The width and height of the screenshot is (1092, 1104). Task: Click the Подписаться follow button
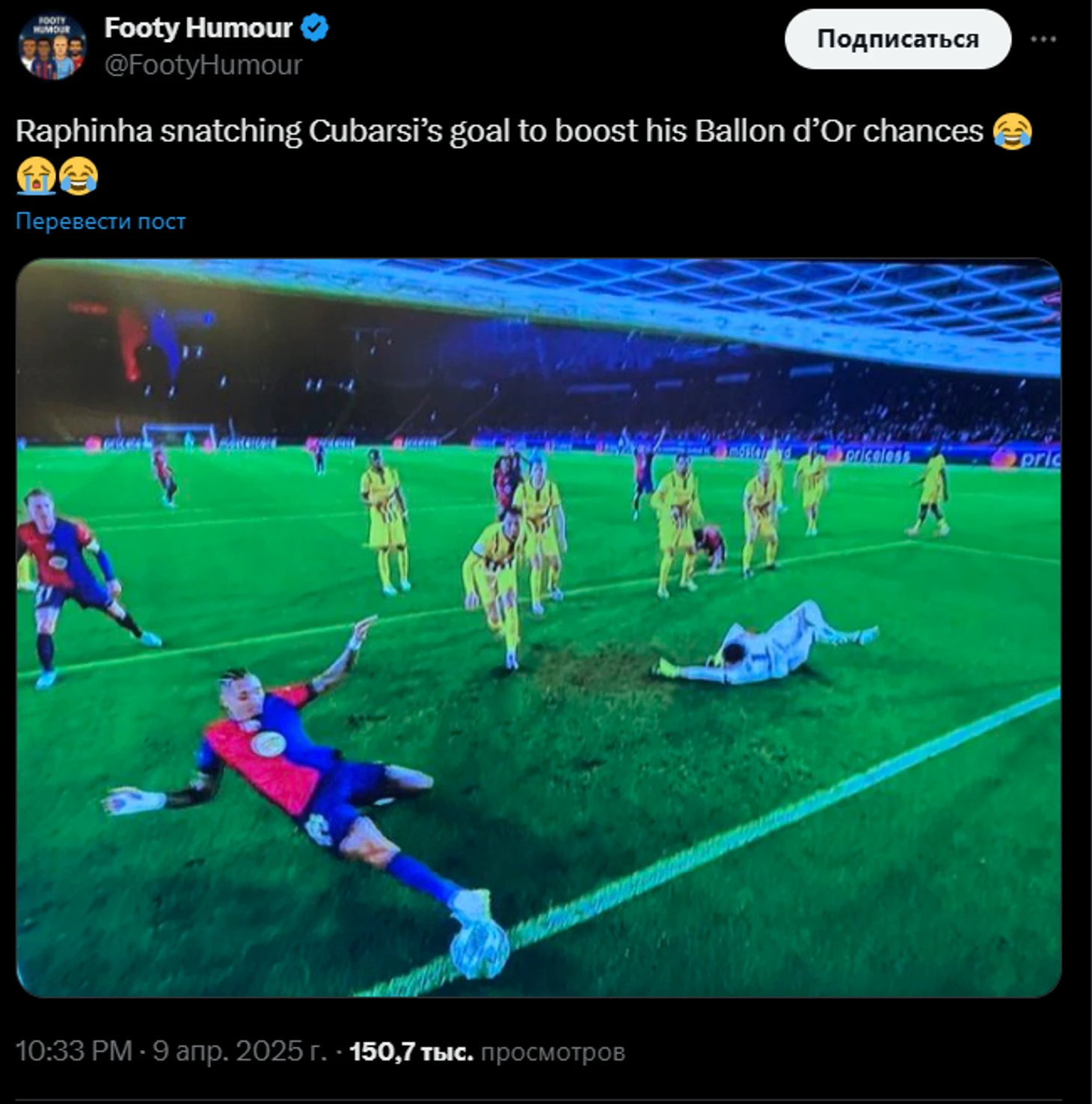(x=898, y=39)
